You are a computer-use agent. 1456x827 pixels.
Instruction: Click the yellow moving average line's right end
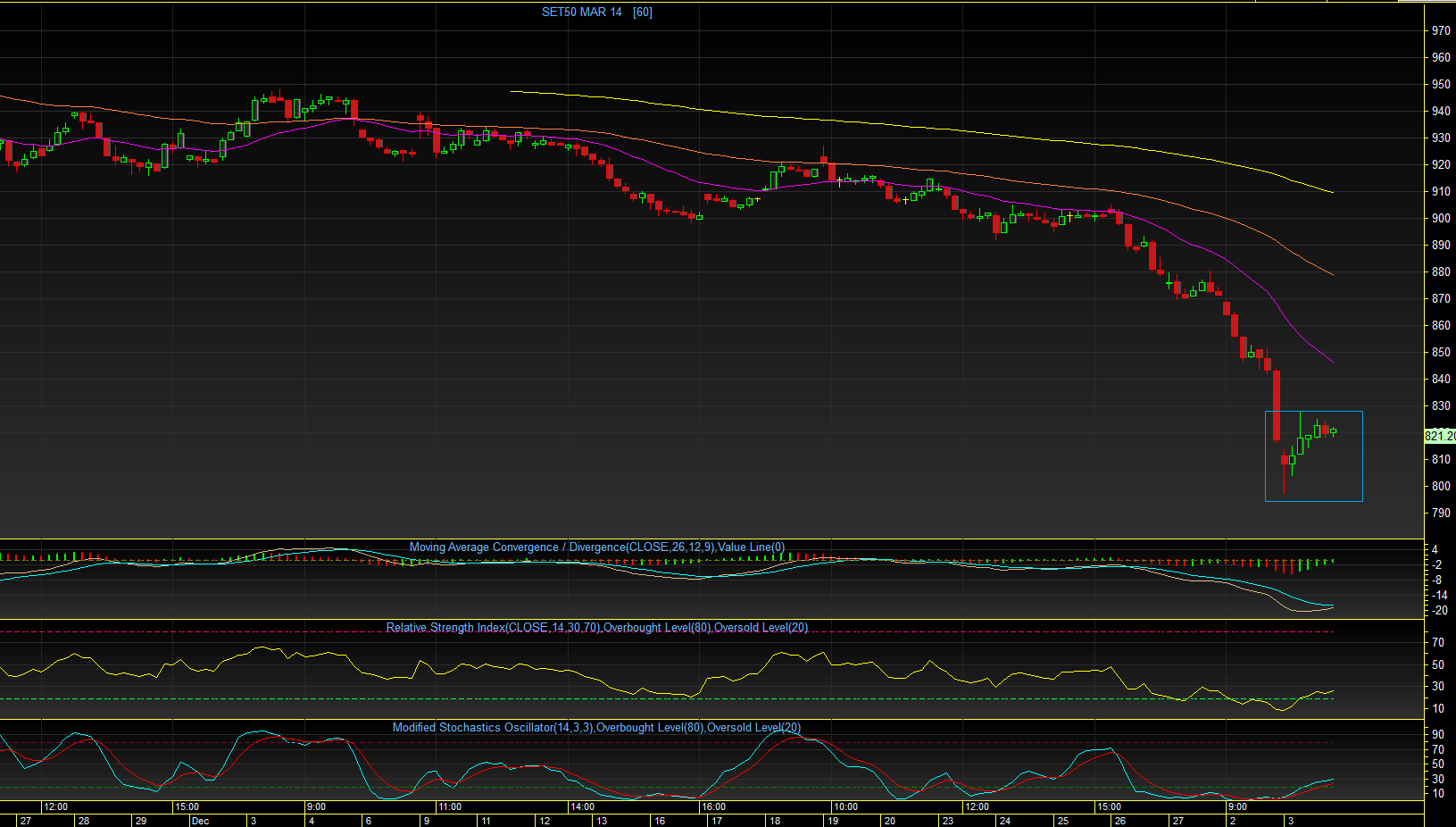(x=1332, y=192)
